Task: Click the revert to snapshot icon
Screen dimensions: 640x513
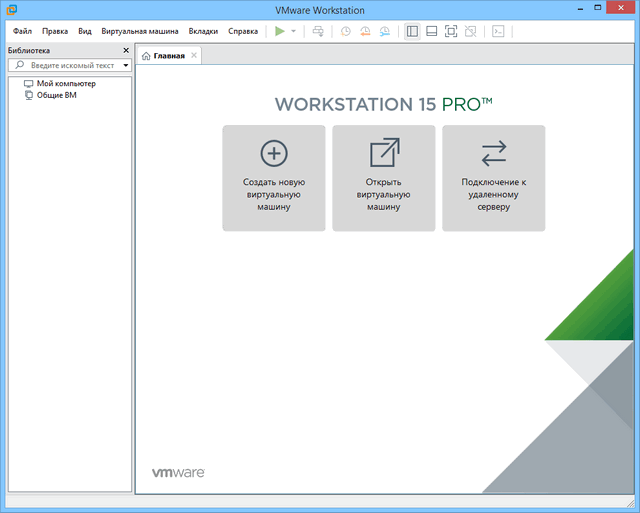Action: tap(365, 31)
